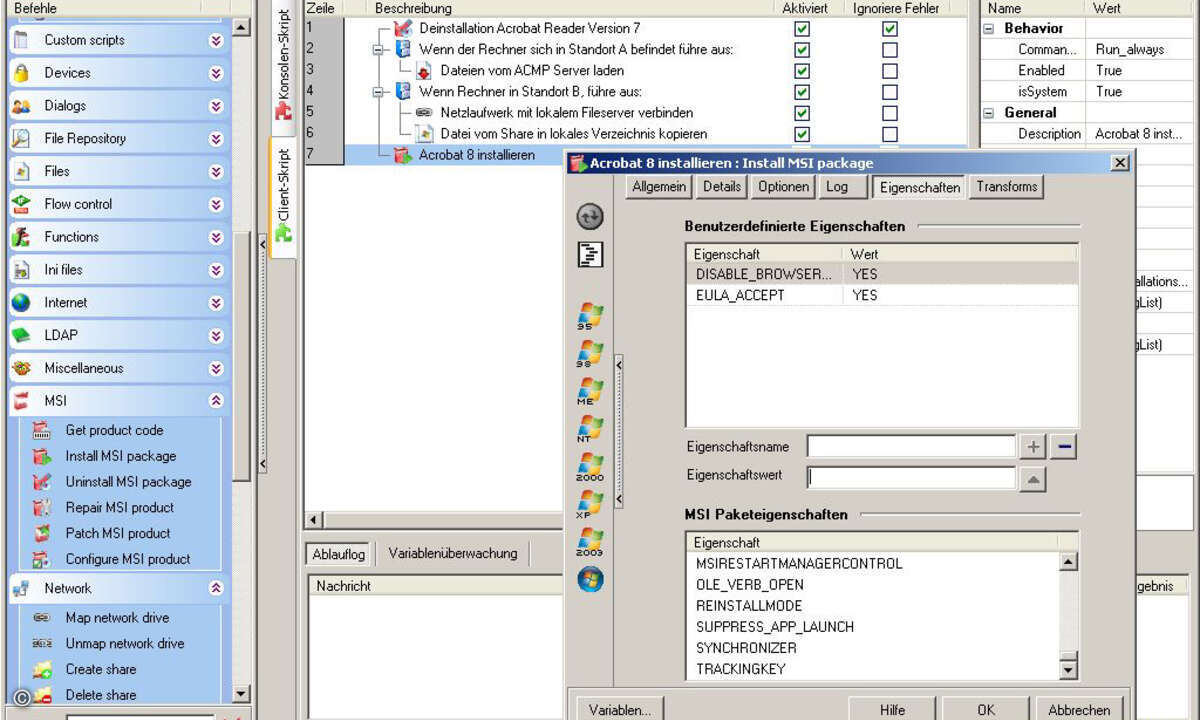Select the Windows 2003 icon in the dialog
This screenshot has width=1200, height=720.
click(590, 541)
